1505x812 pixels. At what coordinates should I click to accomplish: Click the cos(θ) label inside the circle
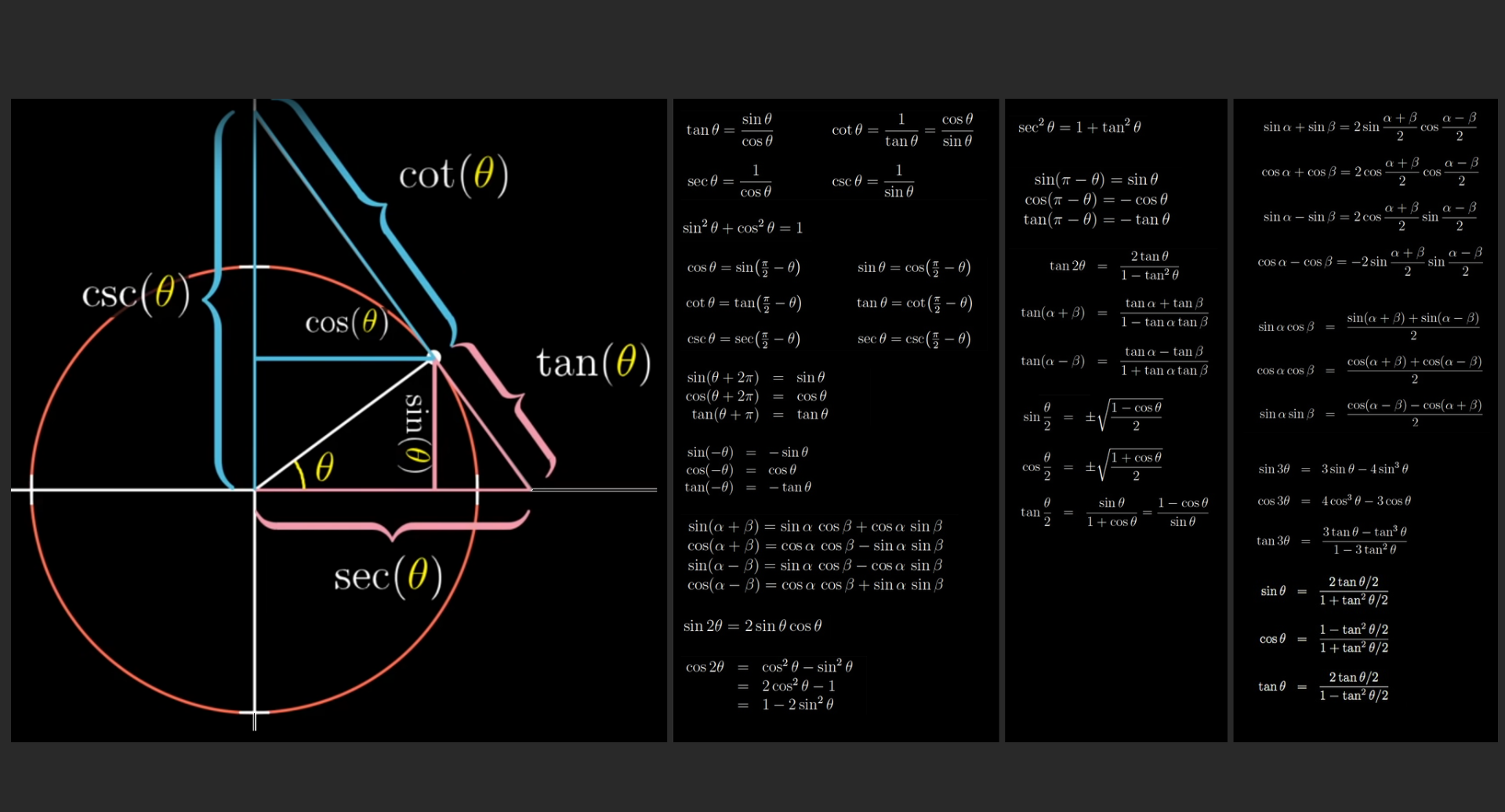[x=346, y=322]
